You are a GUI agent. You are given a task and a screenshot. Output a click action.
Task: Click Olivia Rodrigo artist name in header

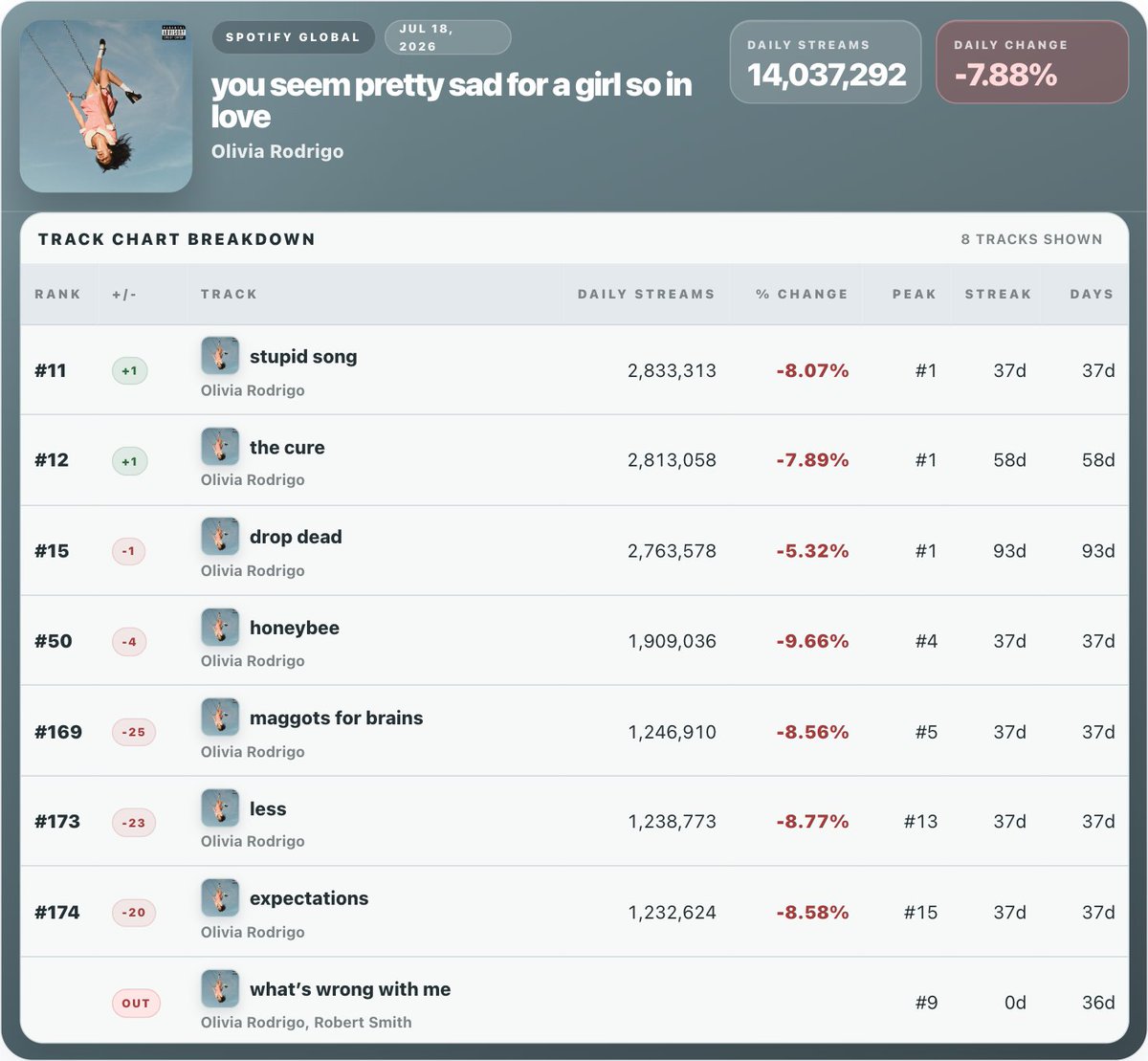tap(277, 151)
